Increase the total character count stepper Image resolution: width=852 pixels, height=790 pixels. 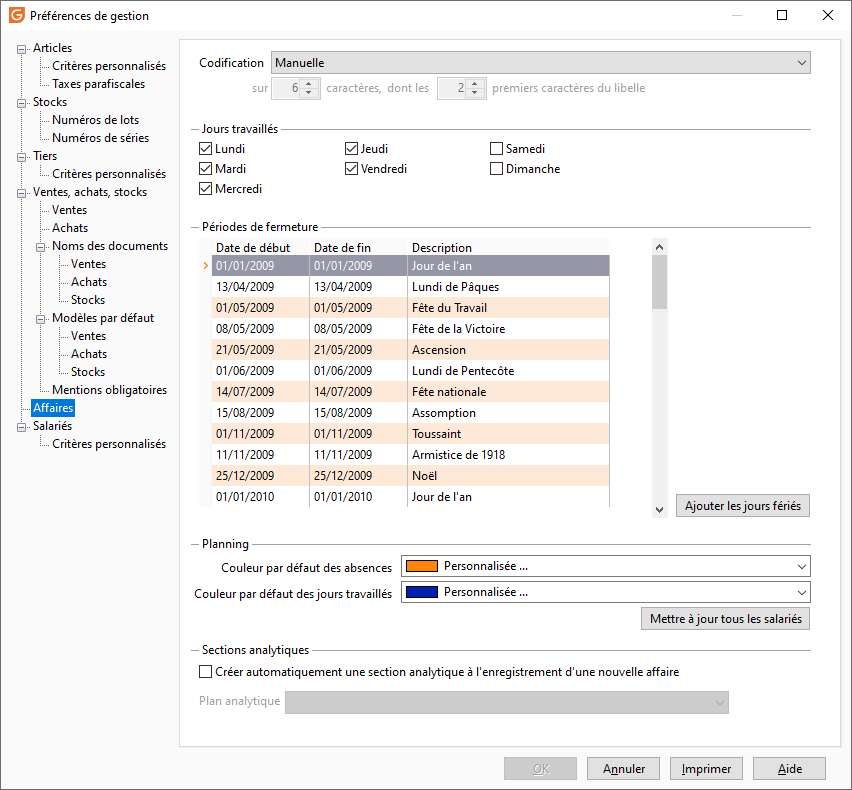309,84
